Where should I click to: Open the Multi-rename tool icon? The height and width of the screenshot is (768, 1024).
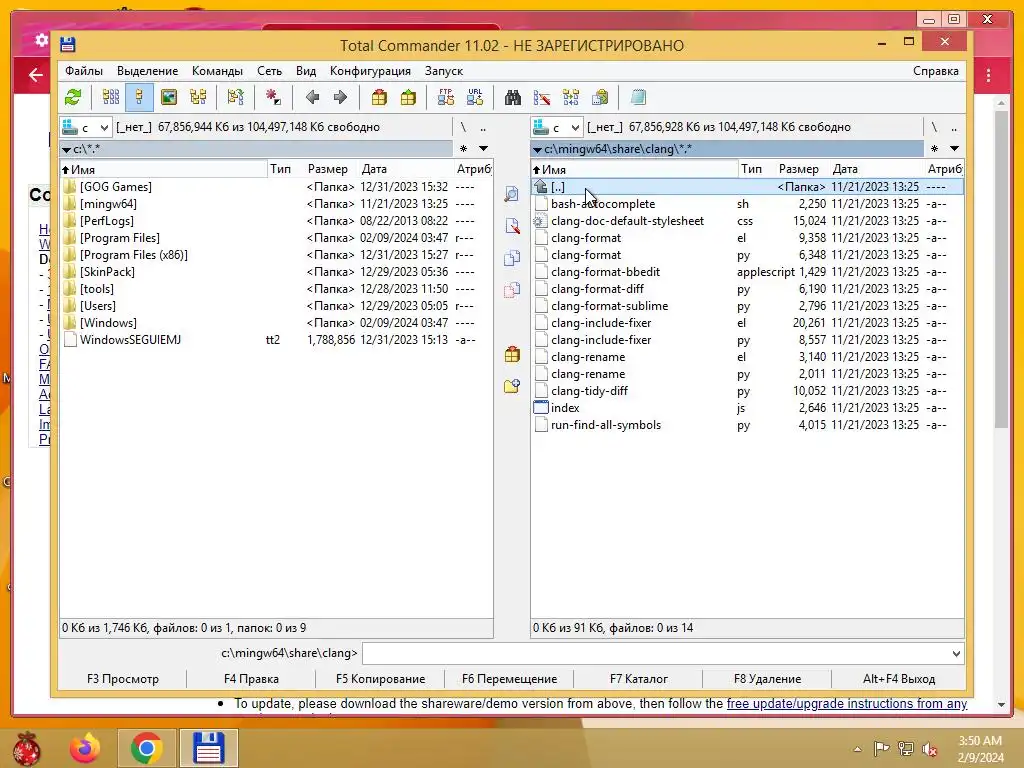[x=541, y=97]
